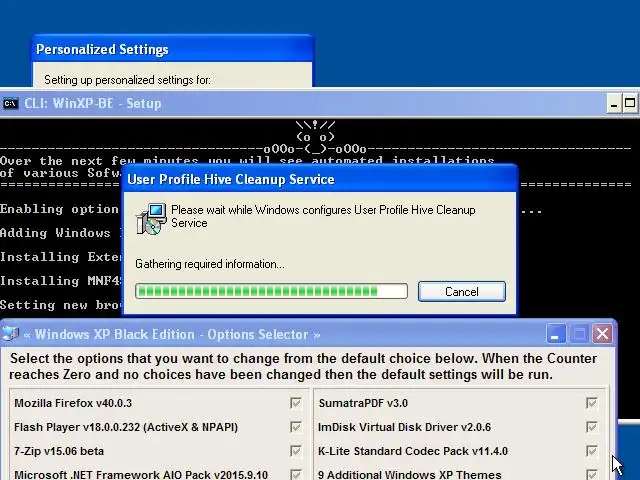This screenshot has height=480, width=640.
Task: Click the ImDisk Virtual Disk Driver v2.0.6 label
Action: pyautogui.click(x=404, y=427)
